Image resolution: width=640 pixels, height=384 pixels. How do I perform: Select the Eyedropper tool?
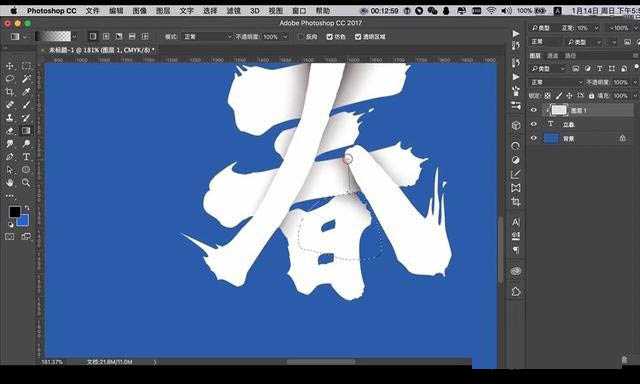(x=26, y=92)
